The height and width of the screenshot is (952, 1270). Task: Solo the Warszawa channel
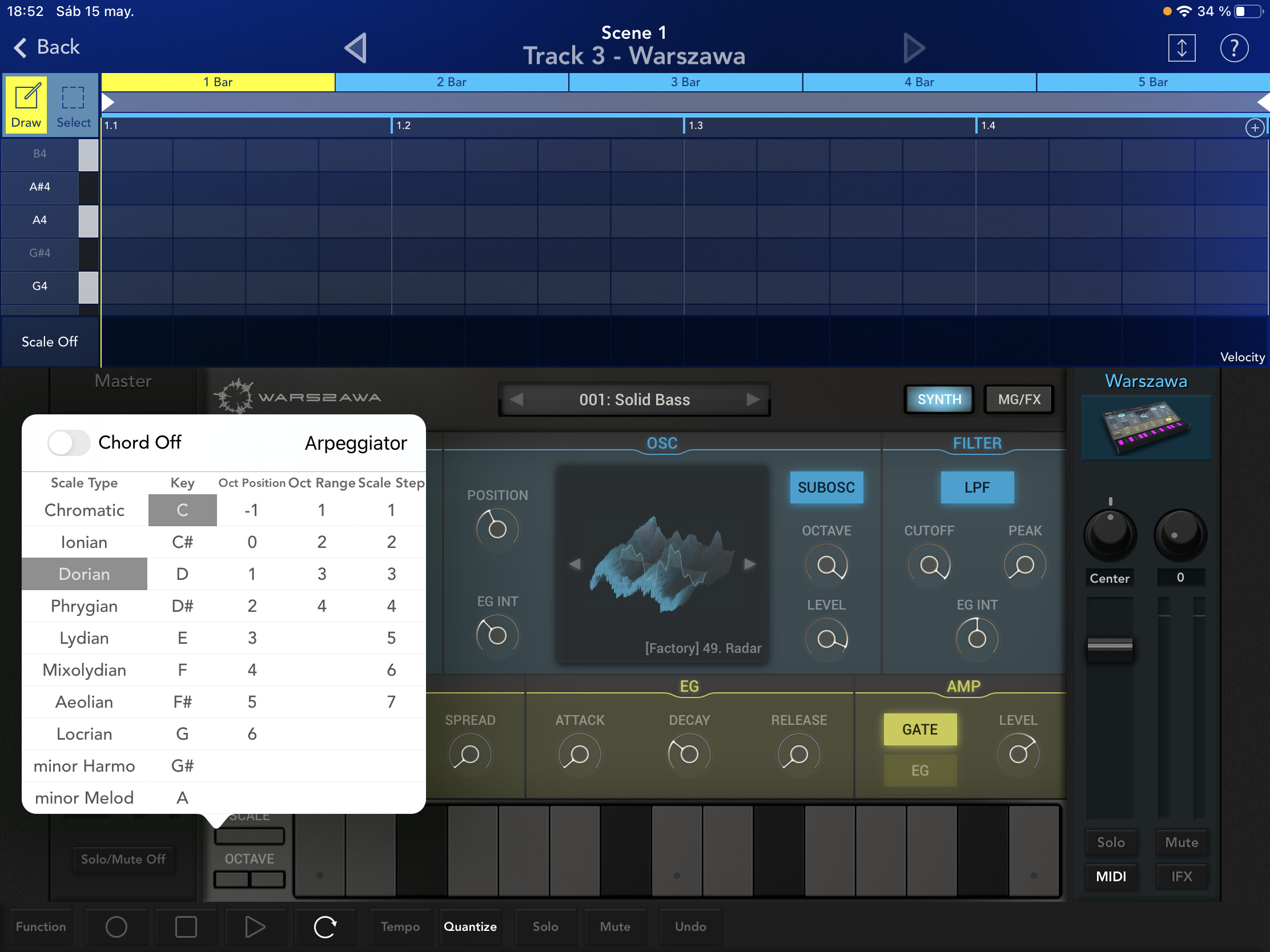click(x=1110, y=842)
